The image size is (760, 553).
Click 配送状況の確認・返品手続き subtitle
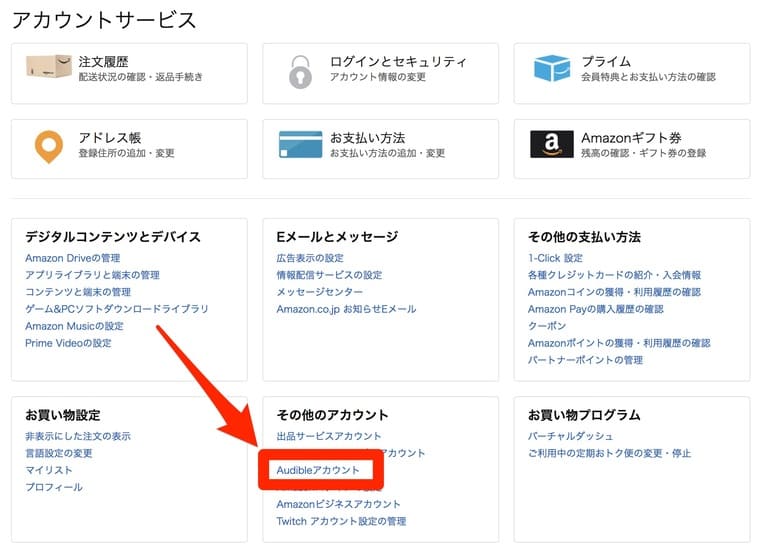click(x=141, y=77)
